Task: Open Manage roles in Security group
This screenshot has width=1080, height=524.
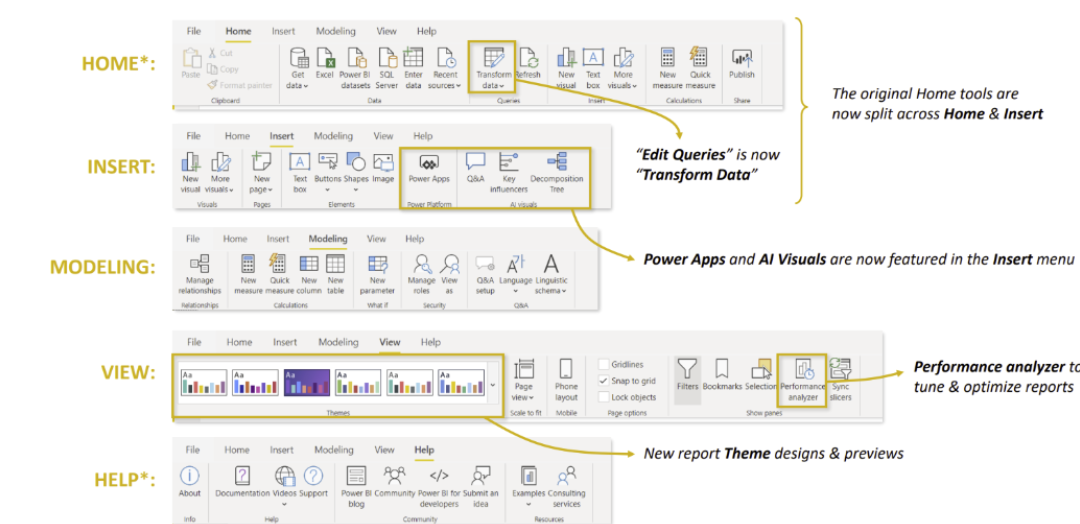Action: coord(422,275)
